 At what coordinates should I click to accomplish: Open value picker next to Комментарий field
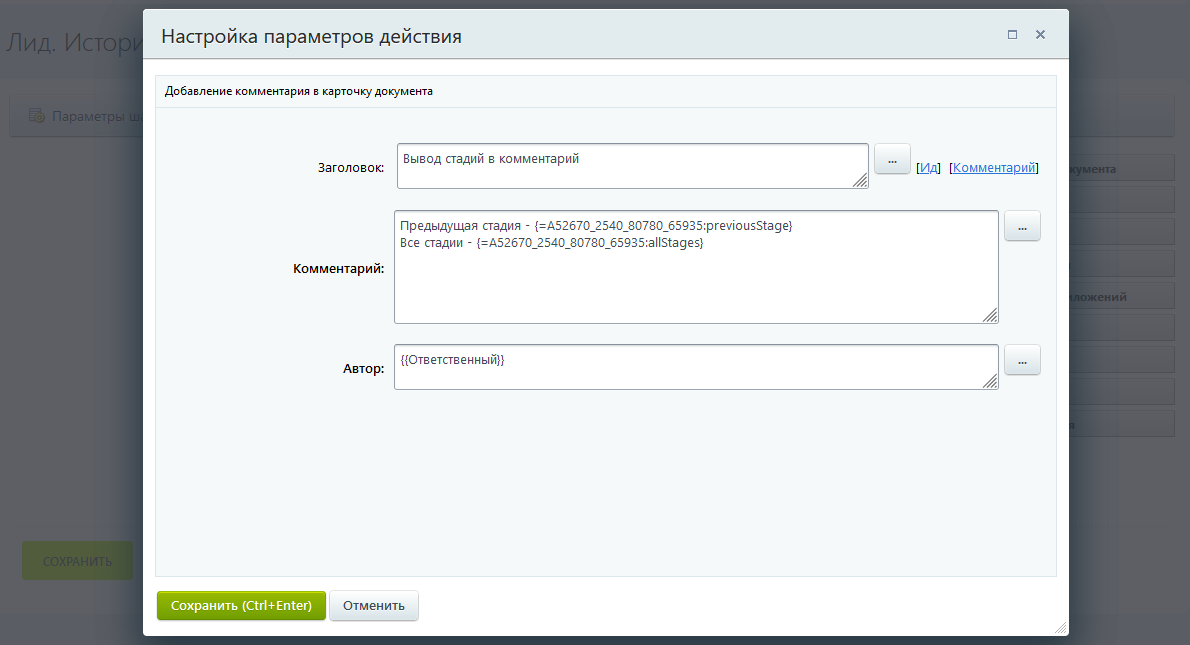tap(1022, 227)
